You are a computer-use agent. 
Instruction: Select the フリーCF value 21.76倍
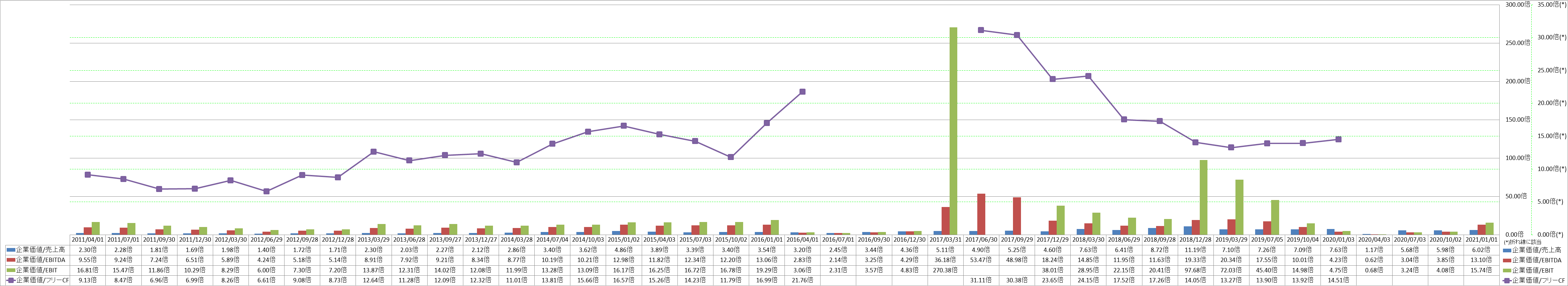[802, 280]
